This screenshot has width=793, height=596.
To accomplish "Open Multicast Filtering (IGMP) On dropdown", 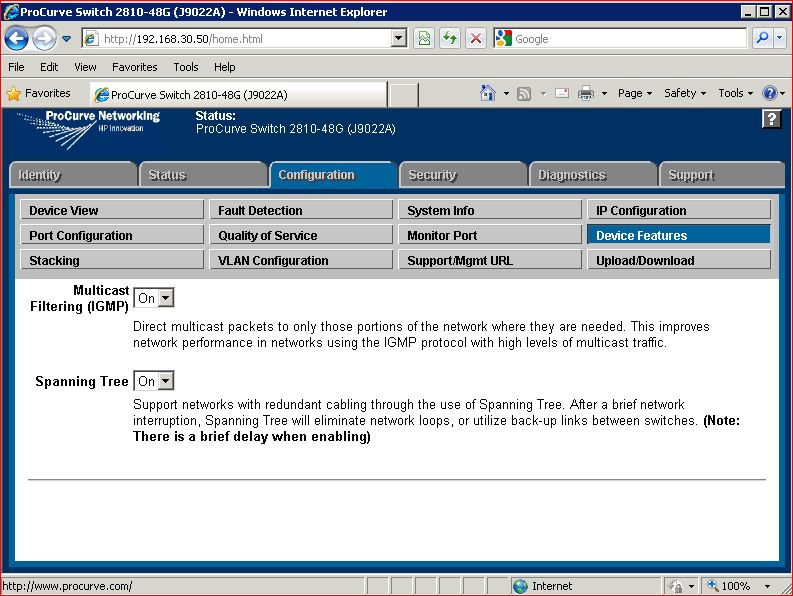I will (x=154, y=298).
